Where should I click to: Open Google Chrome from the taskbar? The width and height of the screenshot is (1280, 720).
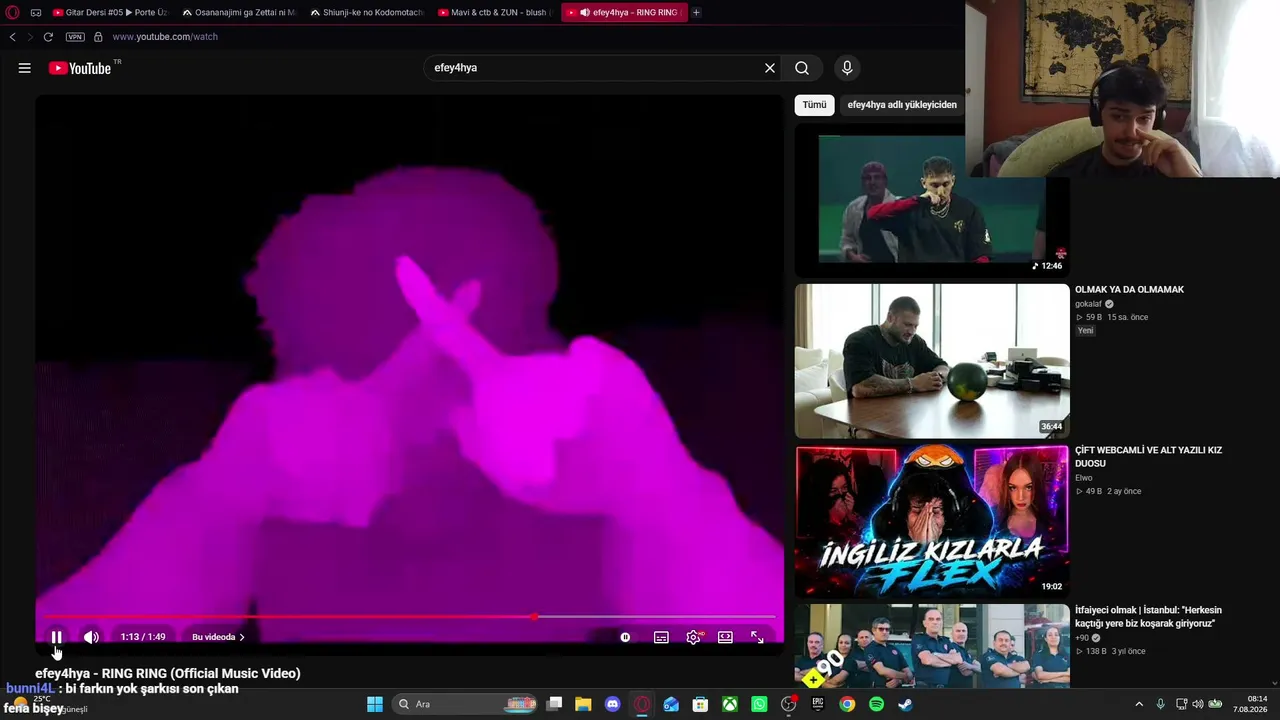click(847, 704)
